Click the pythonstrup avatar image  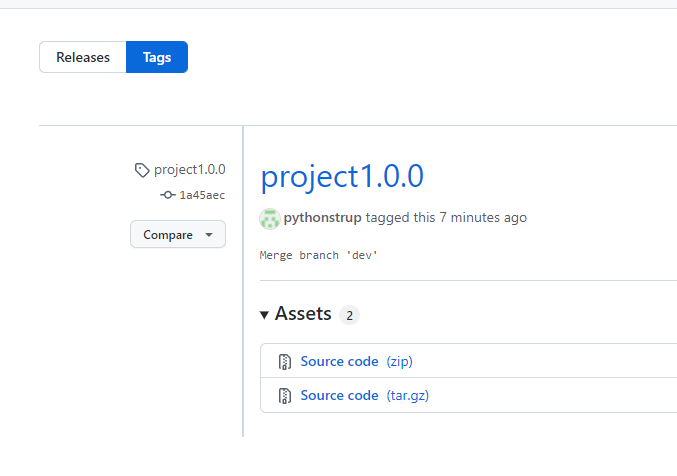pyautogui.click(x=270, y=219)
